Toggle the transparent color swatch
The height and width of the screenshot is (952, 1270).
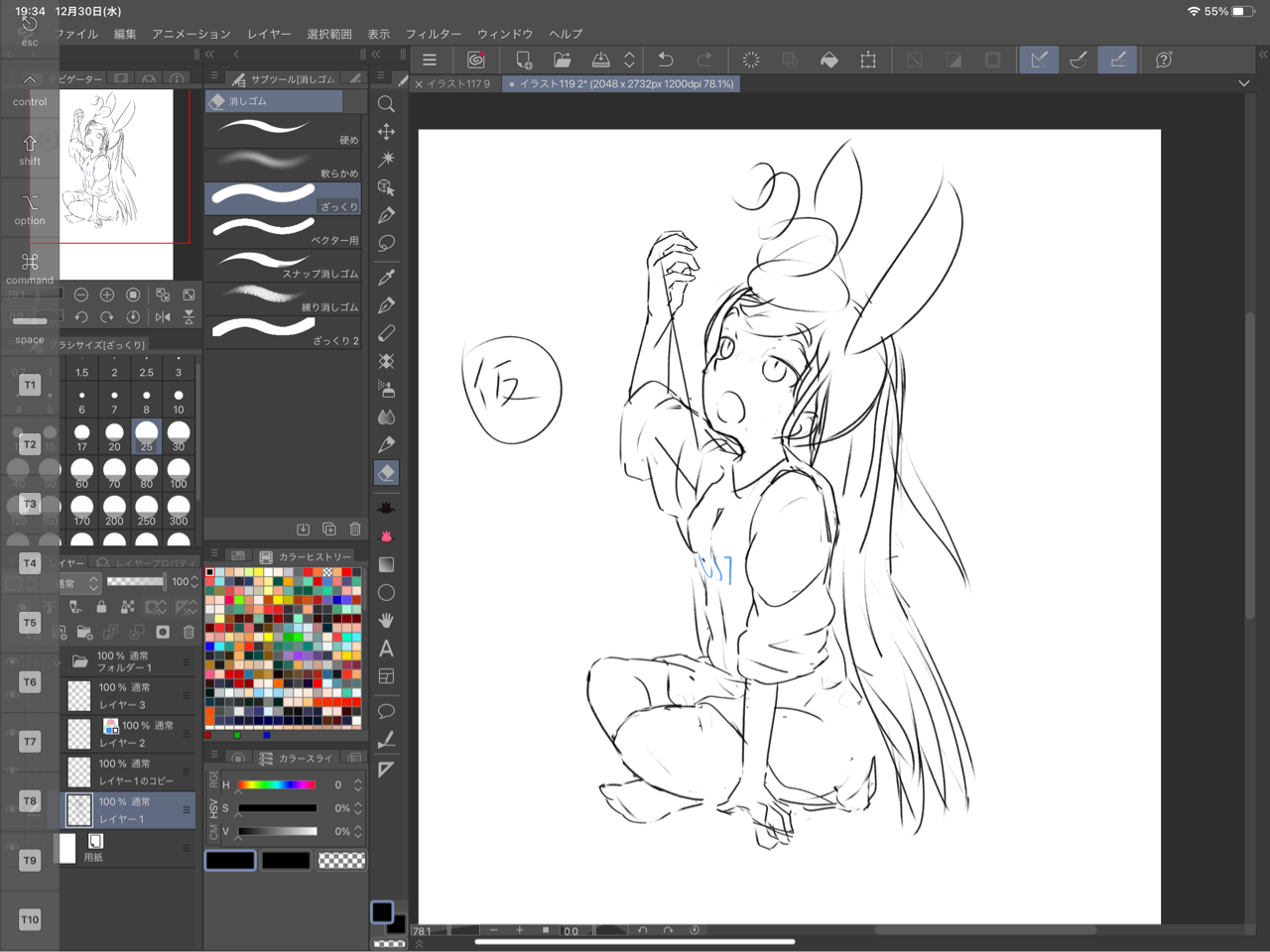[x=341, y=861]
